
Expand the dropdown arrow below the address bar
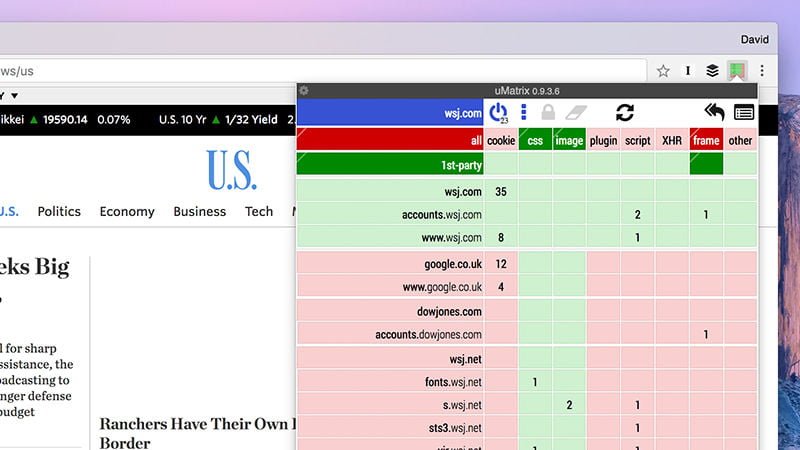(x=14, y=96)
